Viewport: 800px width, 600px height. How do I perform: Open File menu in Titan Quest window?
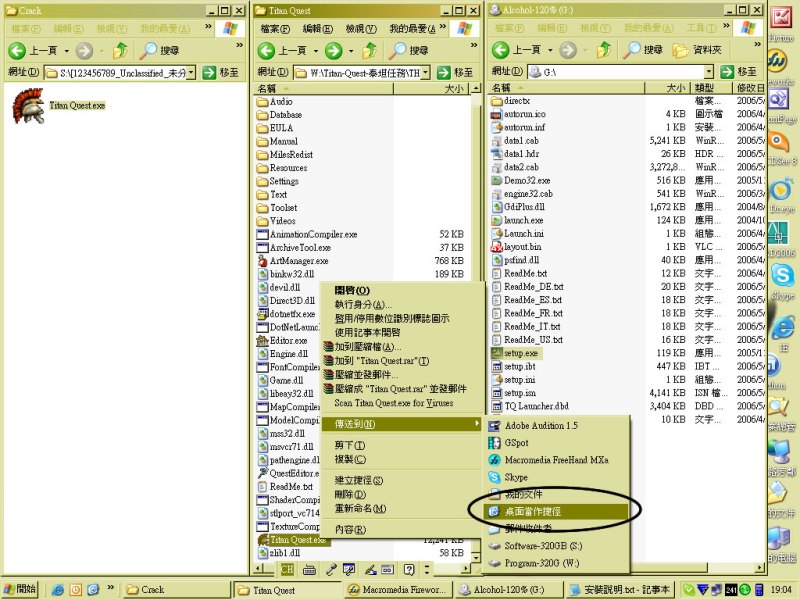[x=275, y=29]
